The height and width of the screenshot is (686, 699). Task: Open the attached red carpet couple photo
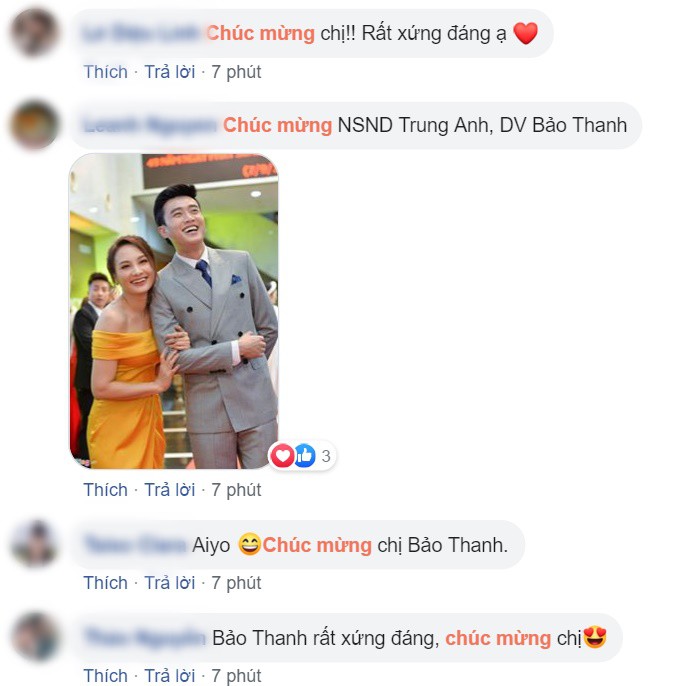(x=174, y=311)
